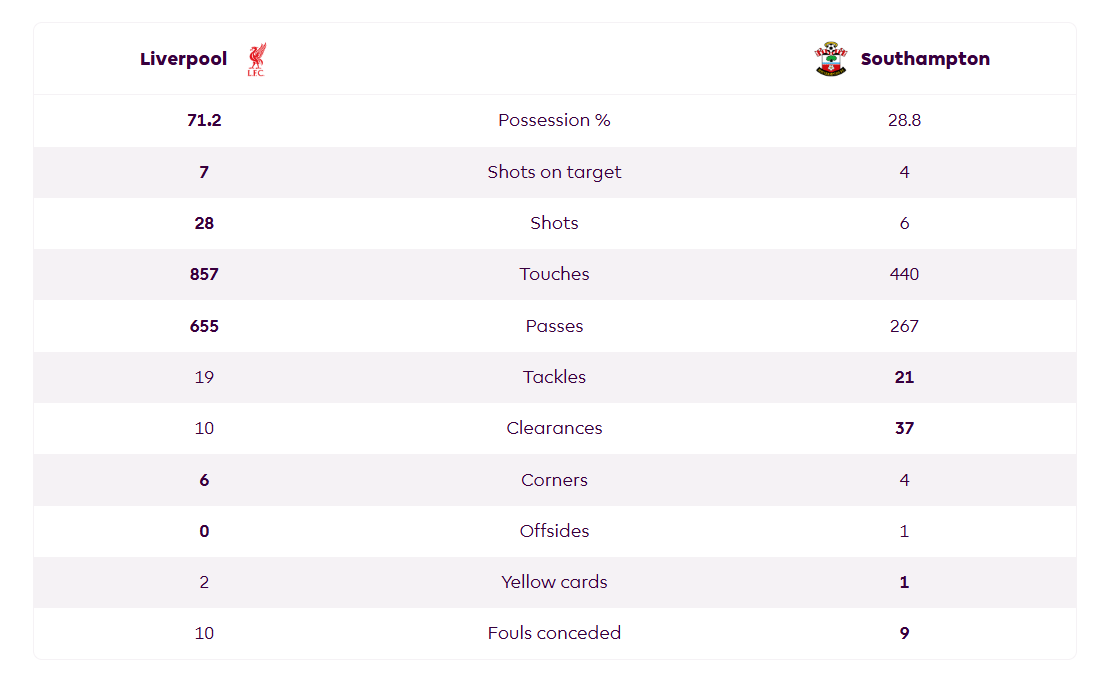
Task: Click Liverpool's 28 shots value
Action: click(204, 223)
